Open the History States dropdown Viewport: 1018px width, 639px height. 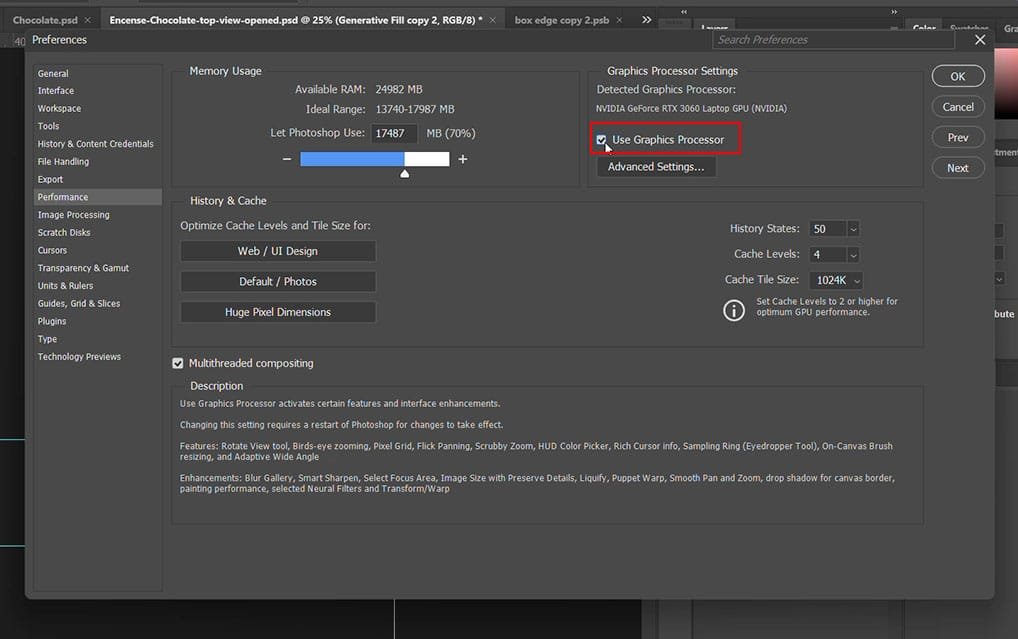[853, 229]
